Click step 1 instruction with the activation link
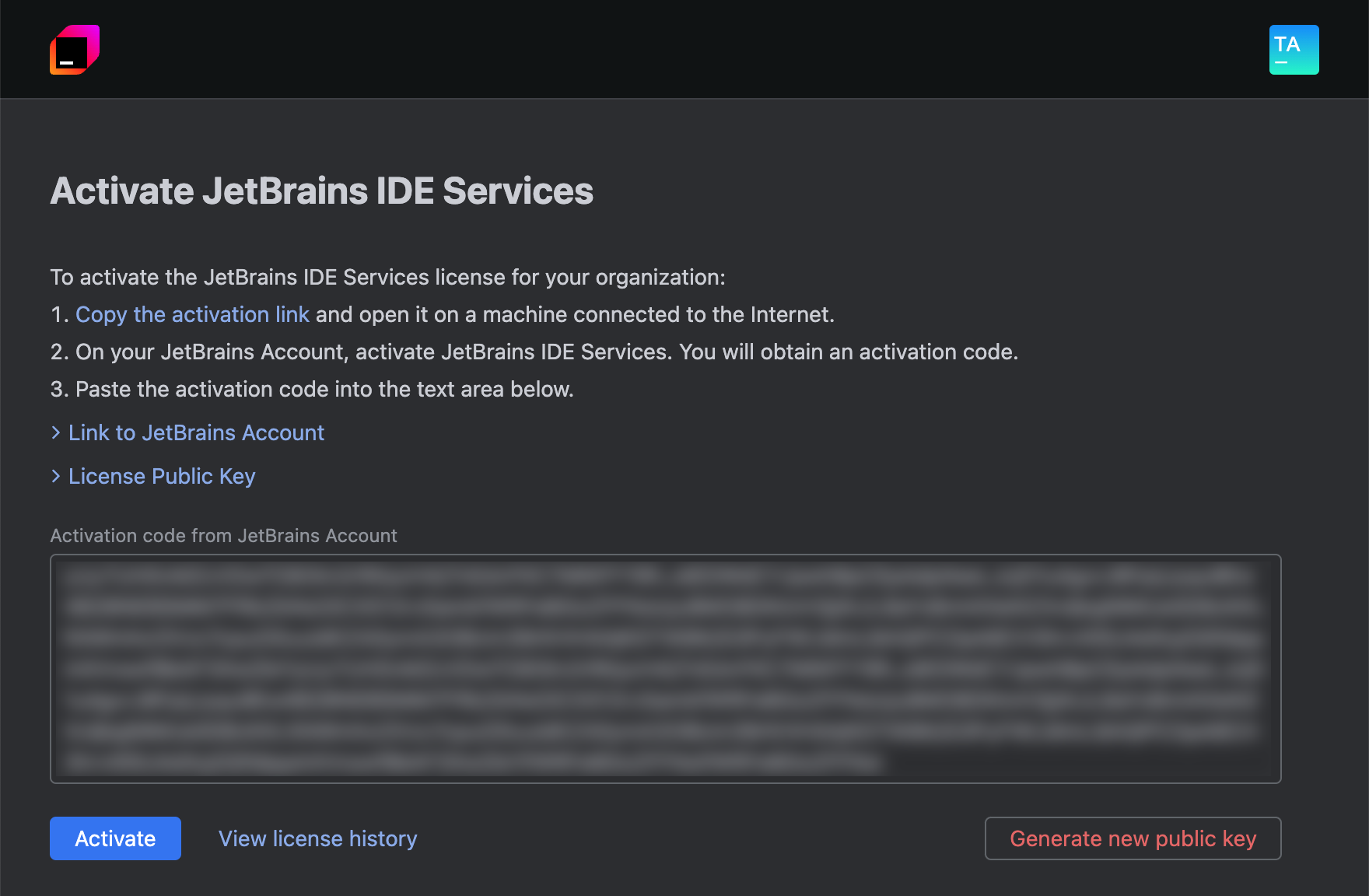The image size is (1369, 896). pos(443,314)
